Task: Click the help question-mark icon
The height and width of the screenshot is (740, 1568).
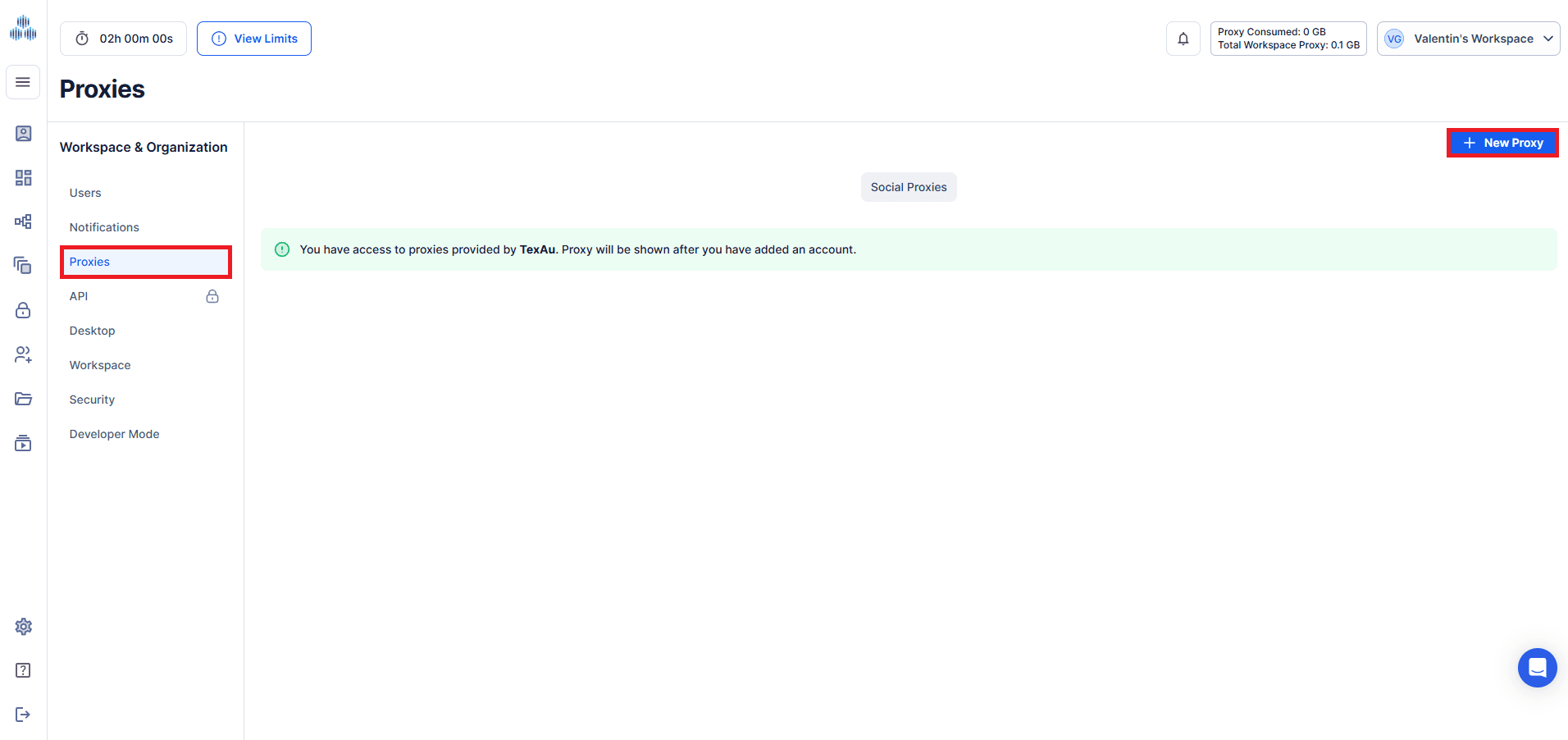Action: click(x=23, y=669)
